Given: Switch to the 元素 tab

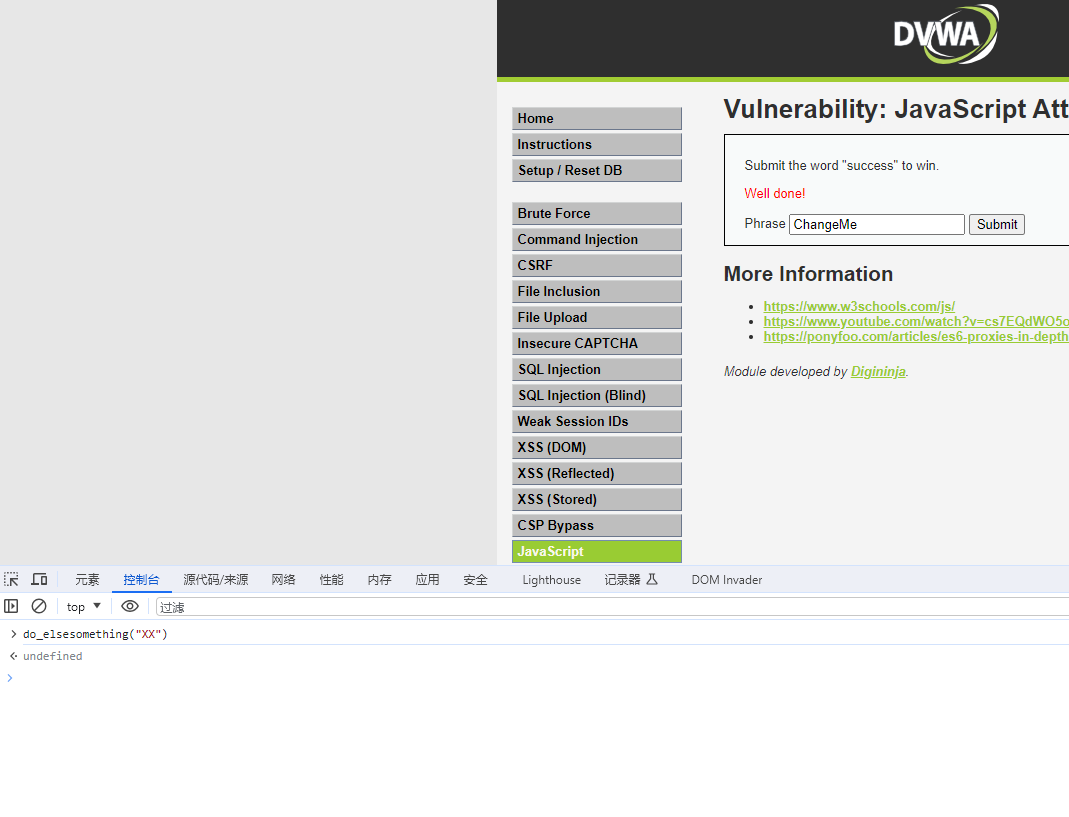Looking at the screenshot, I should 87,579.
